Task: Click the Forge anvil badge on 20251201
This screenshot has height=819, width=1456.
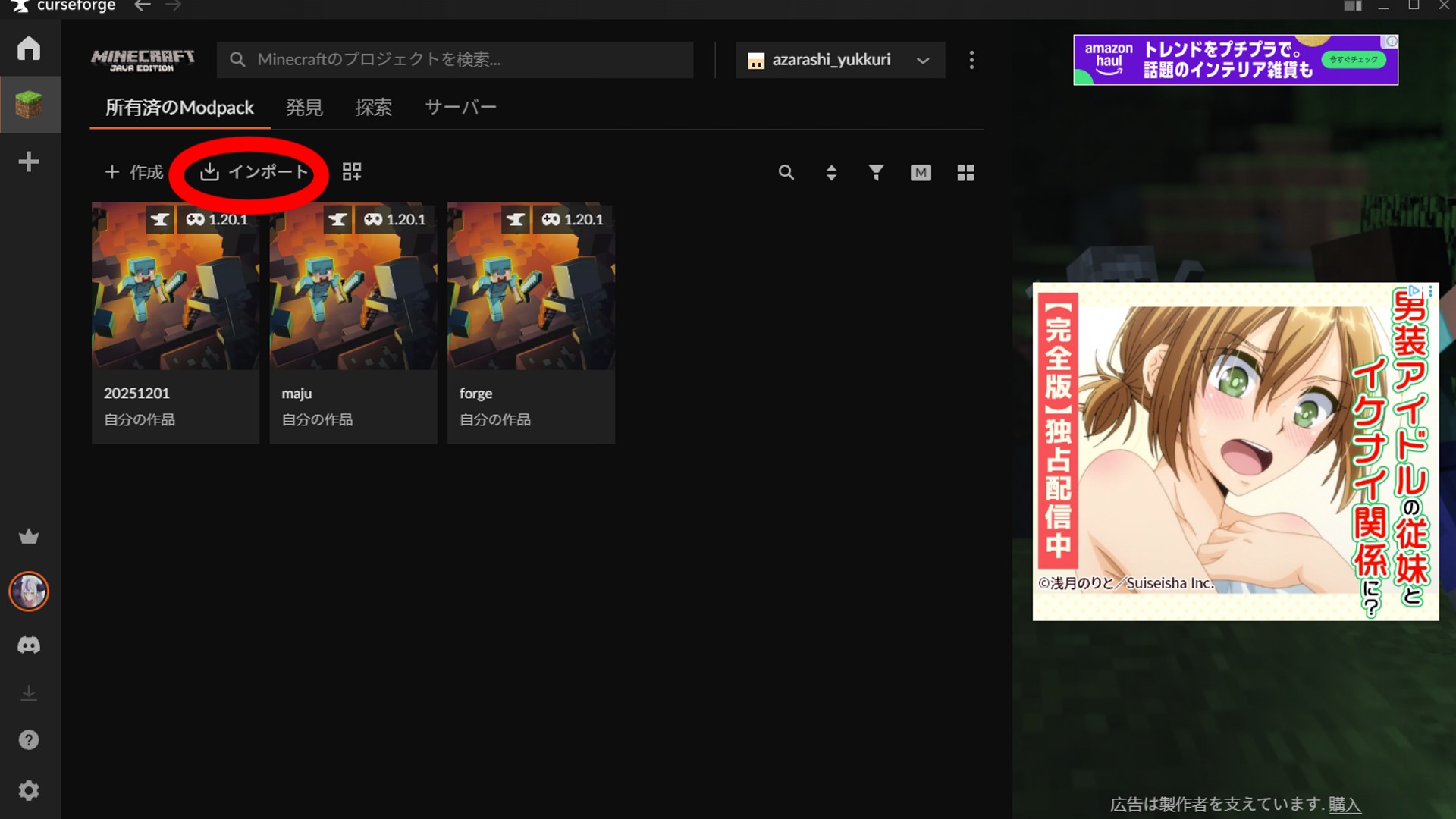Action: click(160, 220)
